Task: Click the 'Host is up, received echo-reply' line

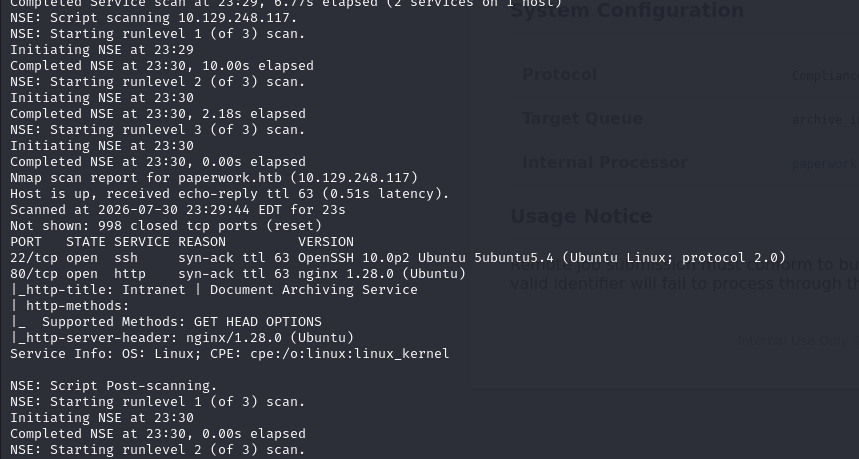Action: click(230, 194)
